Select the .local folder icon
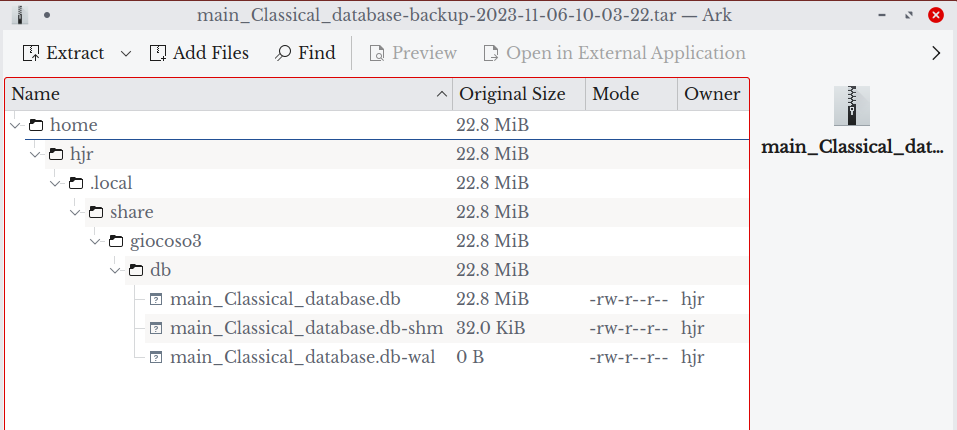 coord(76,183)
